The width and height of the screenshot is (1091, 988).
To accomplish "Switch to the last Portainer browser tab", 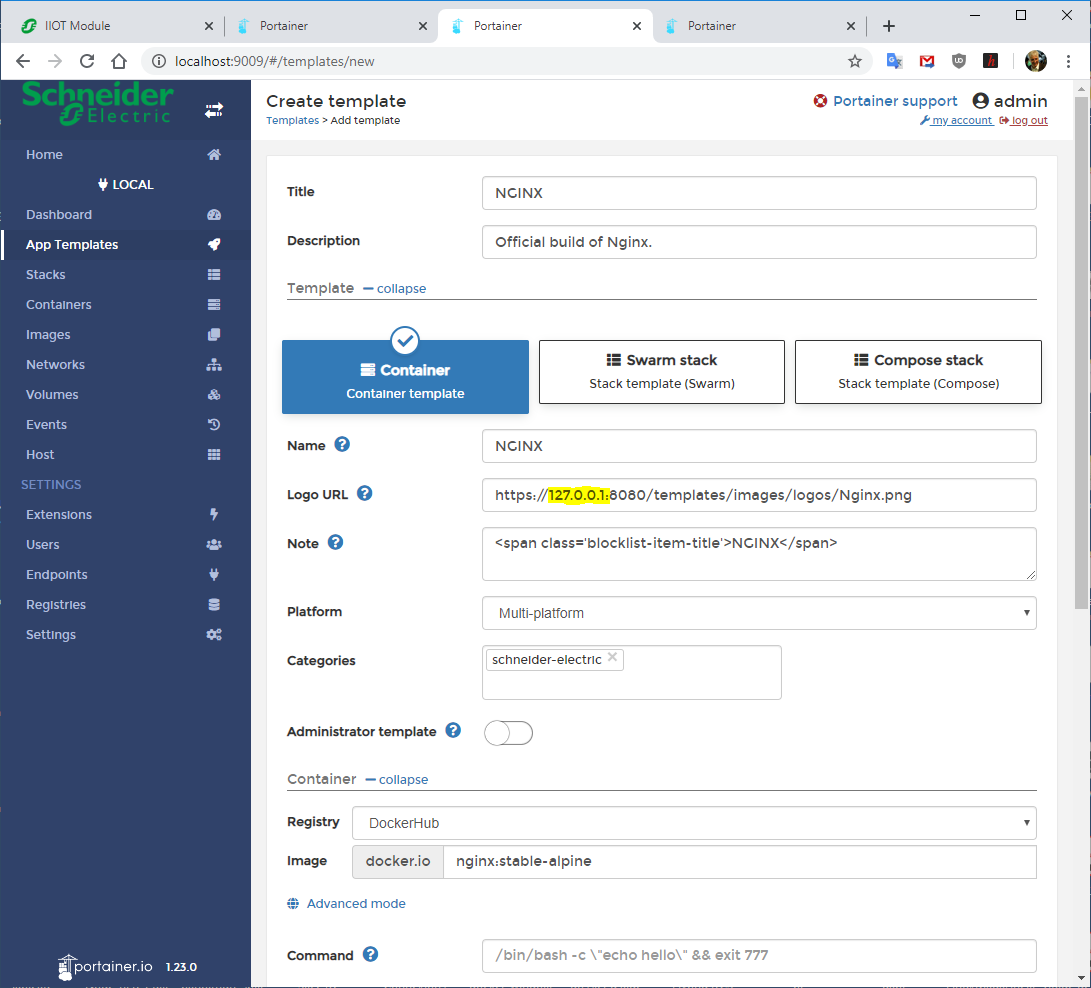I will pyautogui.click(x=759, y=26).
